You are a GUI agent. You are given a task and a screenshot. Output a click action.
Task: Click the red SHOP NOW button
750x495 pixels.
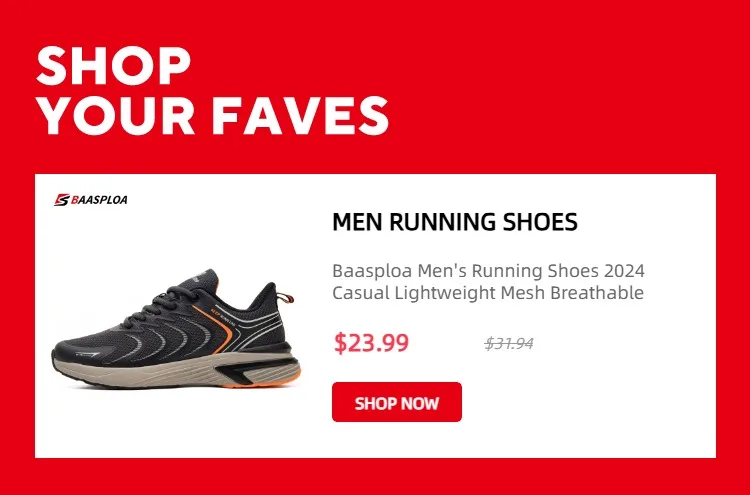(397, 402)
